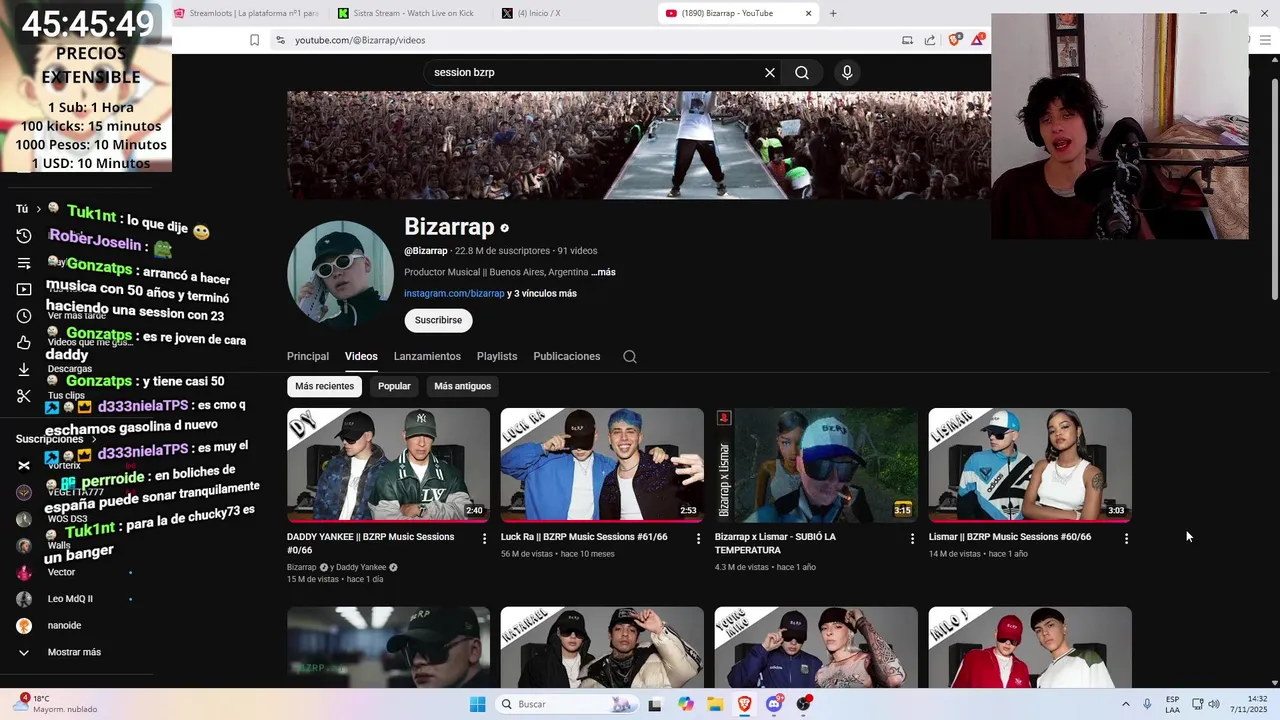
Task: Open options for DADDY YANKEE session video
Action: (x=485, y=538)
